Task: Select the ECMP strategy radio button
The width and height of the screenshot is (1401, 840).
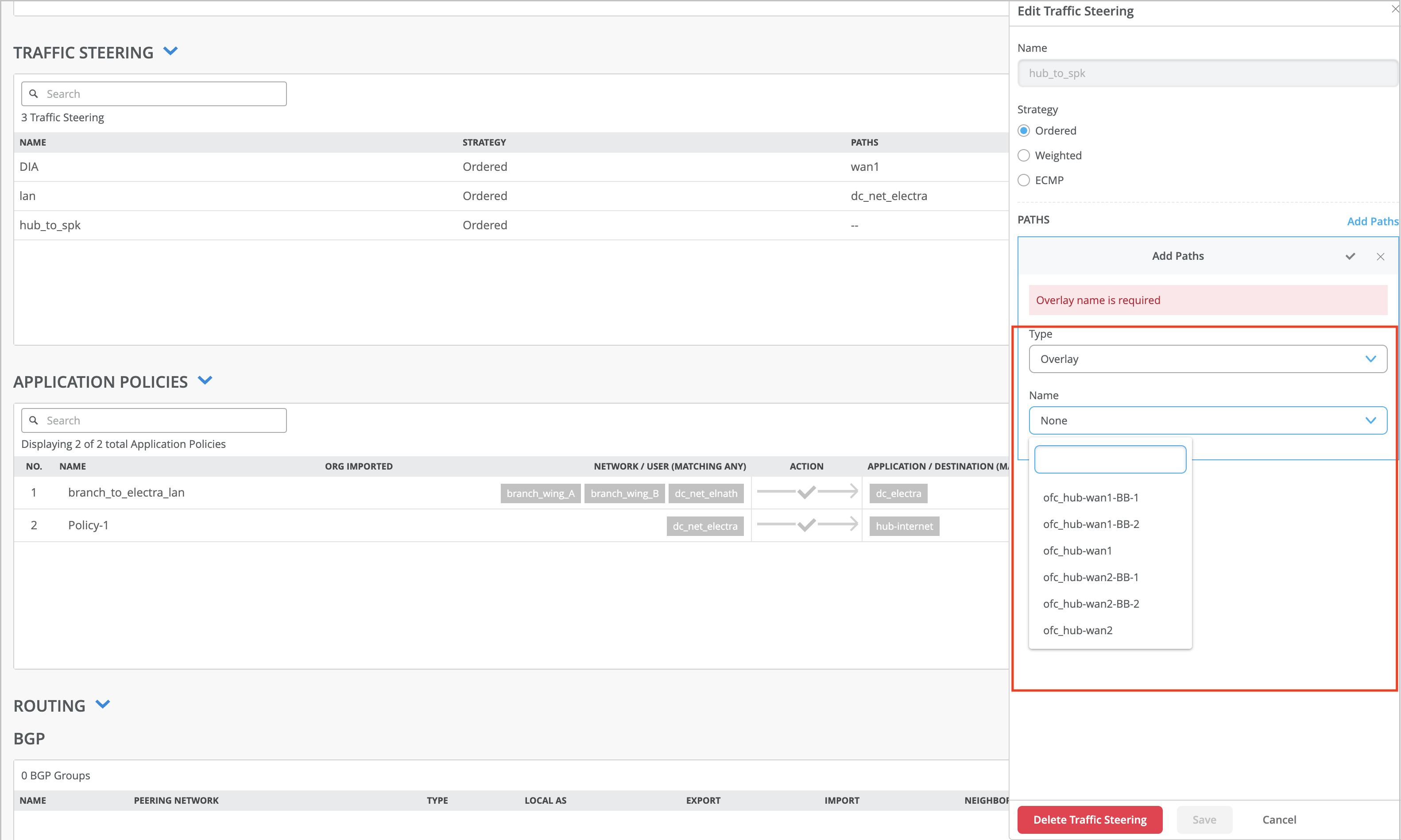Action: [1023, 181]
